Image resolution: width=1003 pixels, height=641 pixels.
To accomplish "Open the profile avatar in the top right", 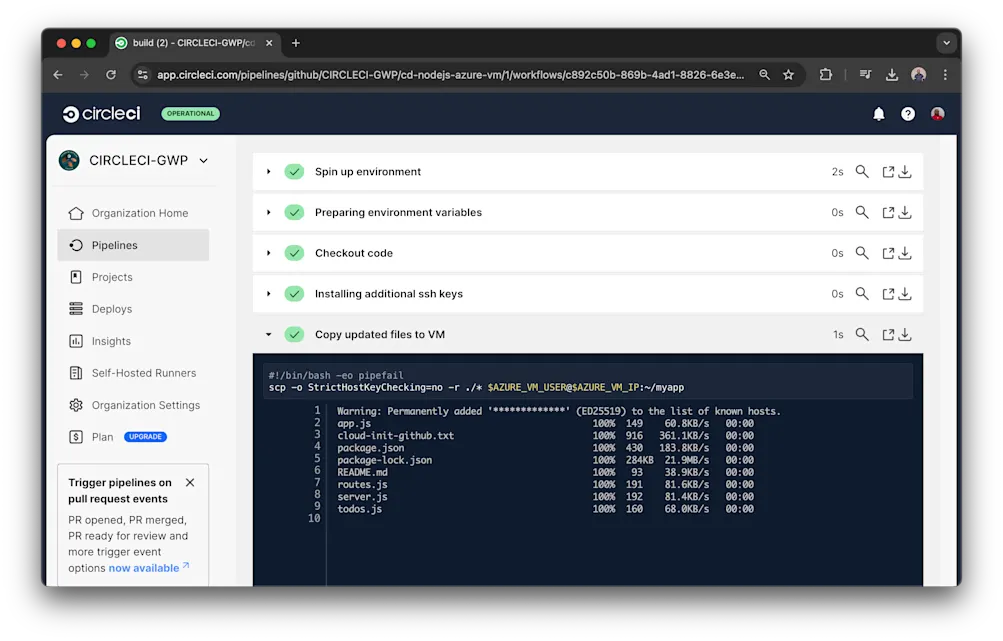I will [x=936, y=113].
